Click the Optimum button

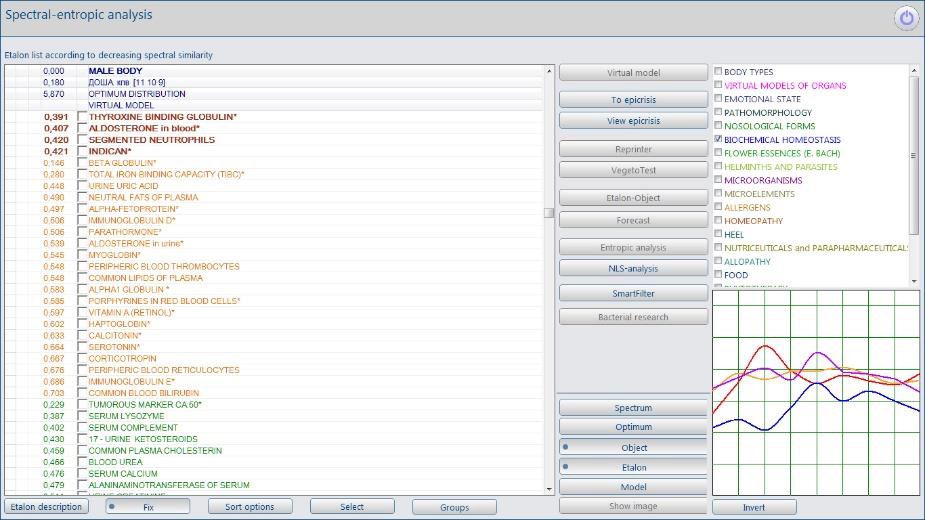633,427
